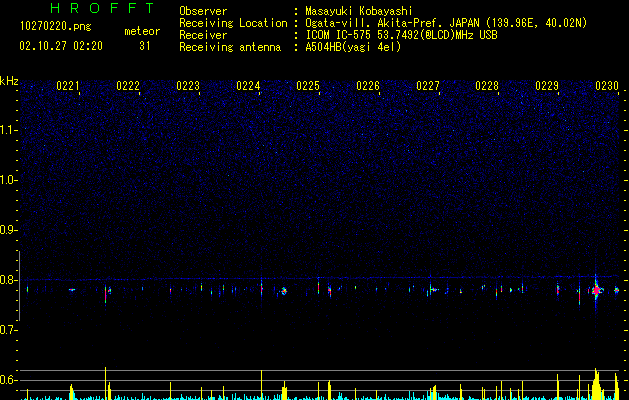Click the 0.6 kHz axis label
This screenshot has height=400, width=629.
[8, 380]
